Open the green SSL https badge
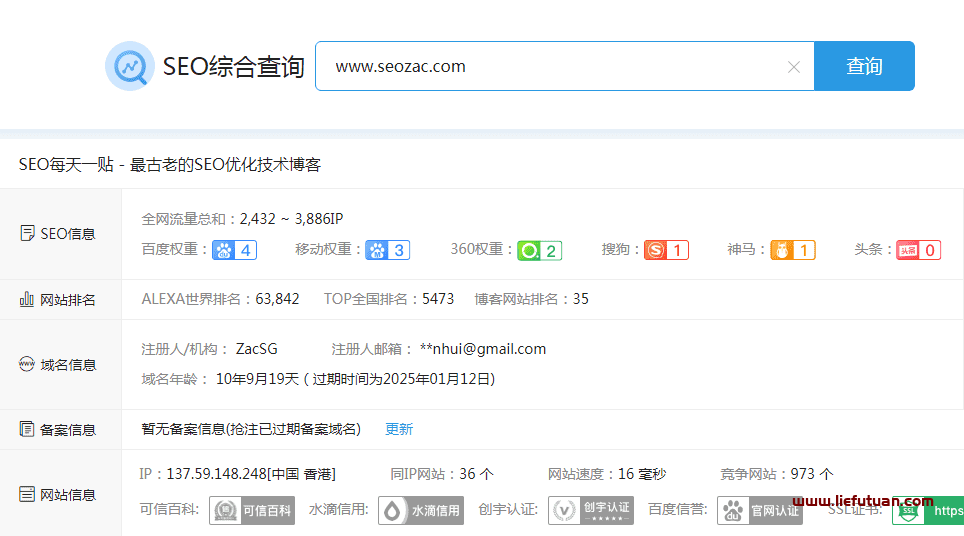This screenshot has width=964, height=536. [928, 510]
